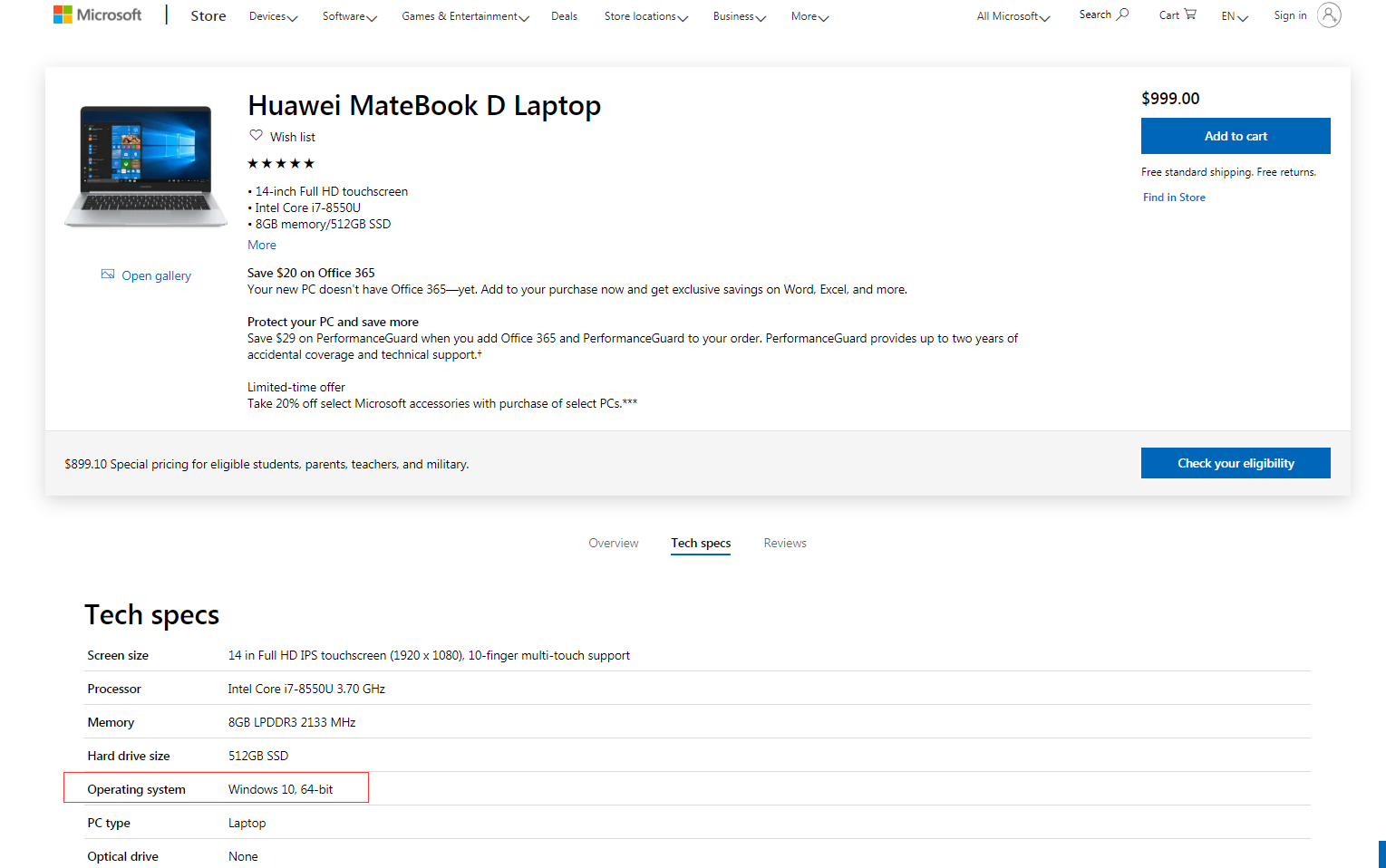The image size is (1386, 868).
Task: Open the EN language selector
Action: click(x=1234, y=16)
